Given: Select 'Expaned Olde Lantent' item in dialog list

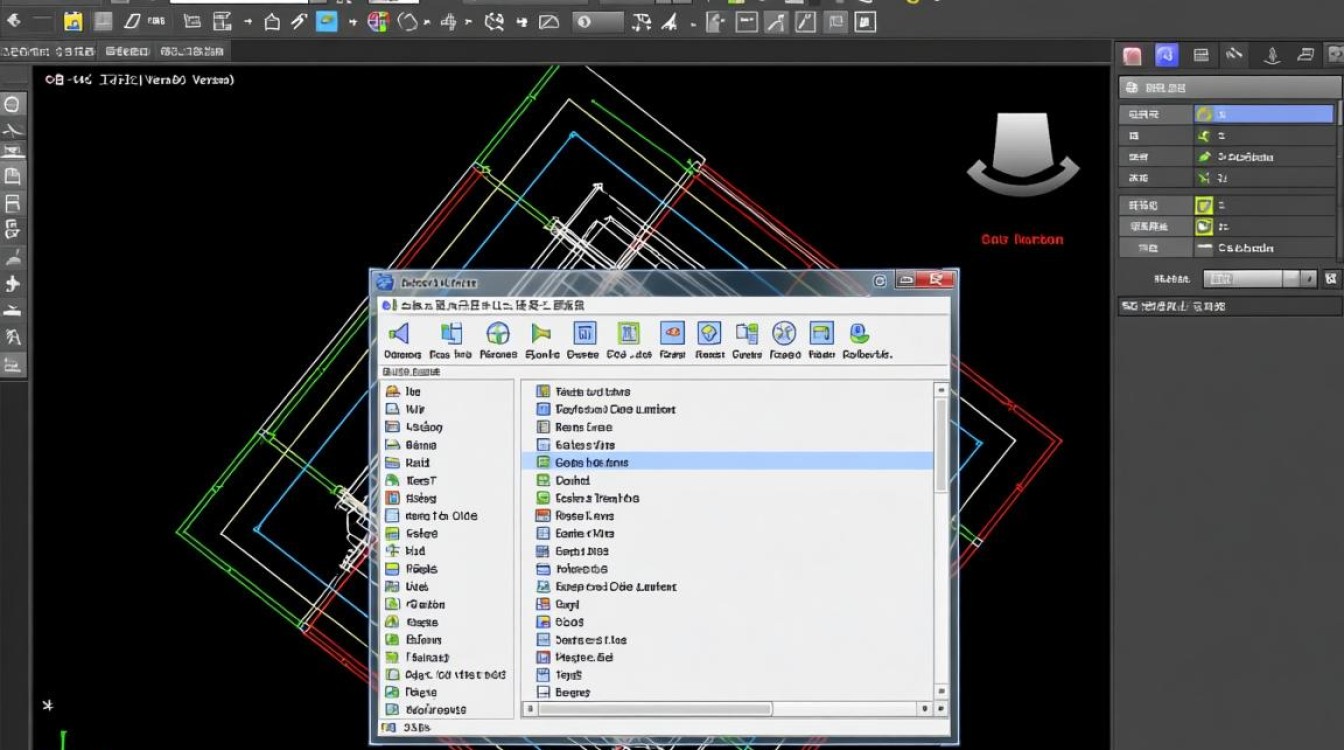Looking at the screenshot, I should pyautogui.click(x=615, y=586).
